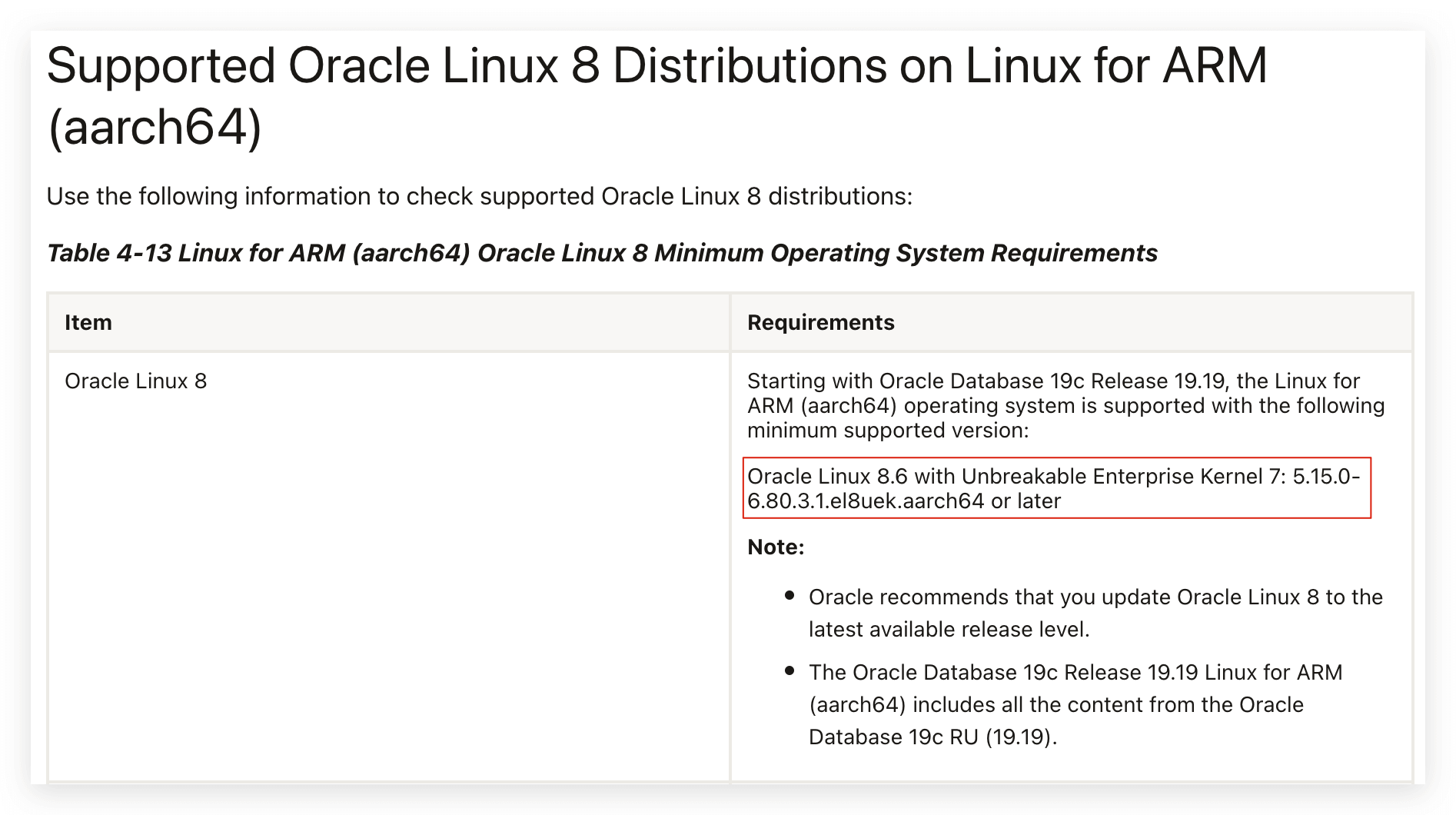
Task: Click the first bullet about updating Oracle Linux 8
Action: [1095, 613]
